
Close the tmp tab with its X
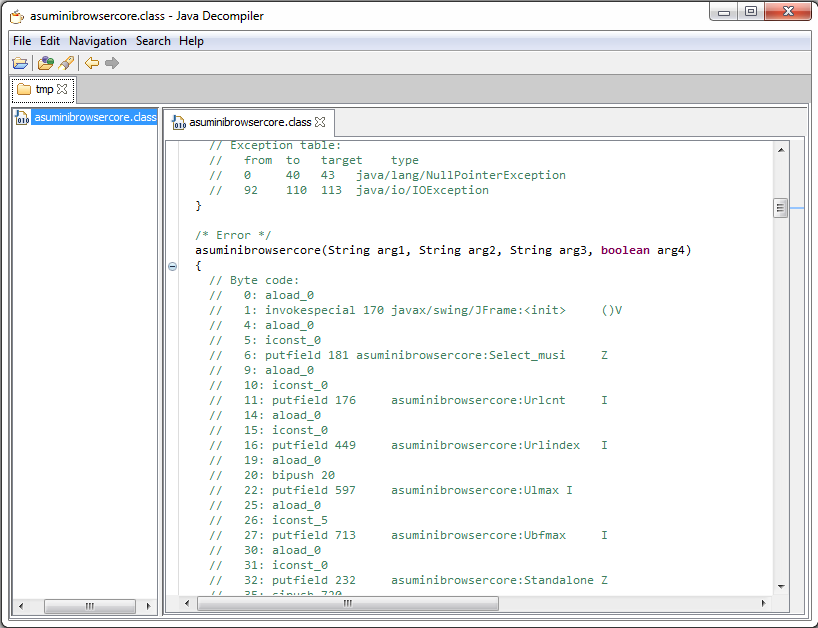click(62, 89)
